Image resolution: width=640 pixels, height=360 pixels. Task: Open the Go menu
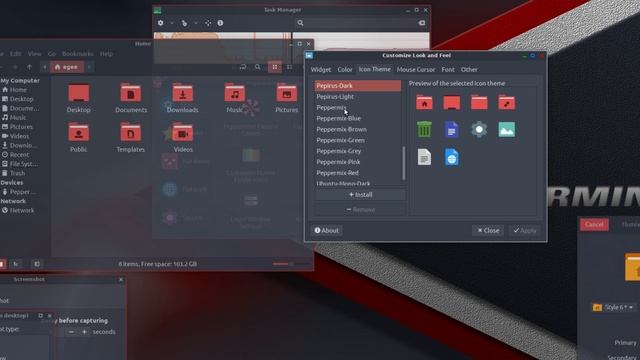52,53
